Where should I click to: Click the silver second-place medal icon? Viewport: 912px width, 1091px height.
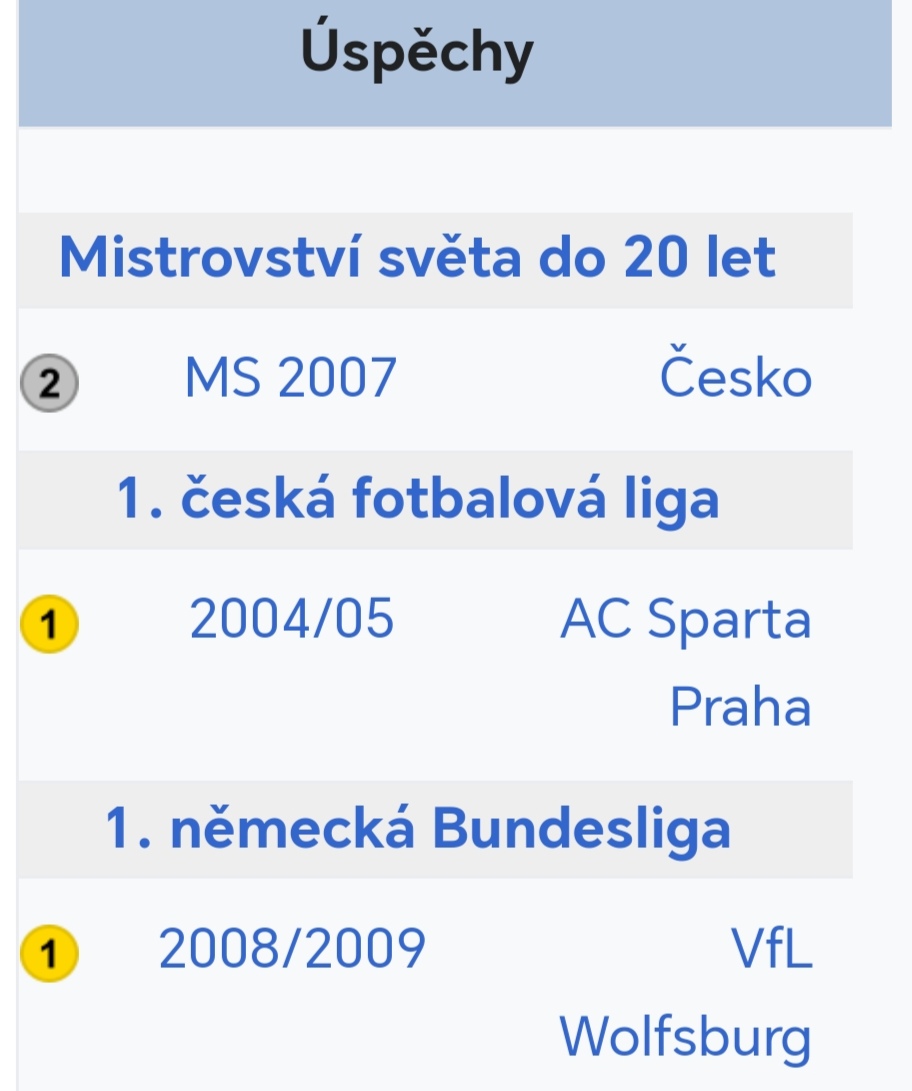49,383
